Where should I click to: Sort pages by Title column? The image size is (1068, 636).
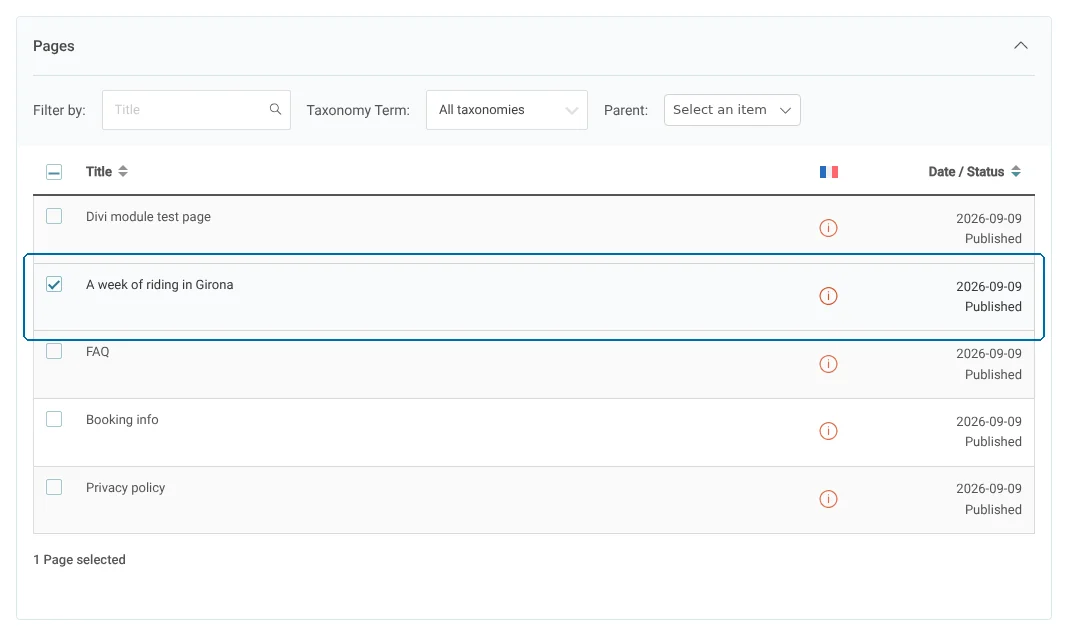point(106,172)
